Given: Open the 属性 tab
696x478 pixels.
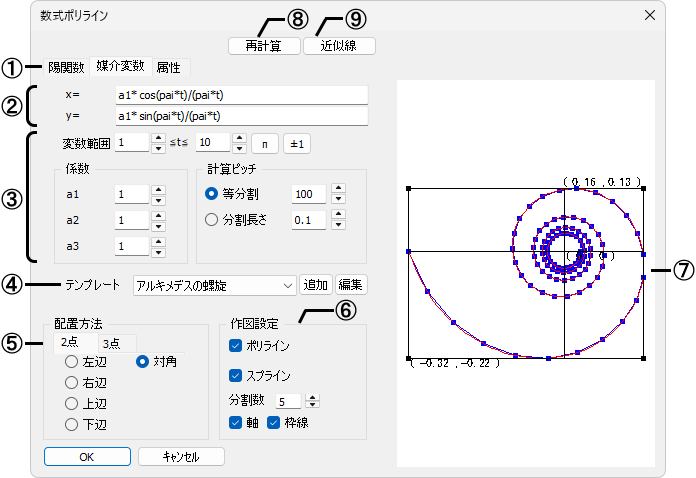Looking at the screenshot, I should (169, 67).
